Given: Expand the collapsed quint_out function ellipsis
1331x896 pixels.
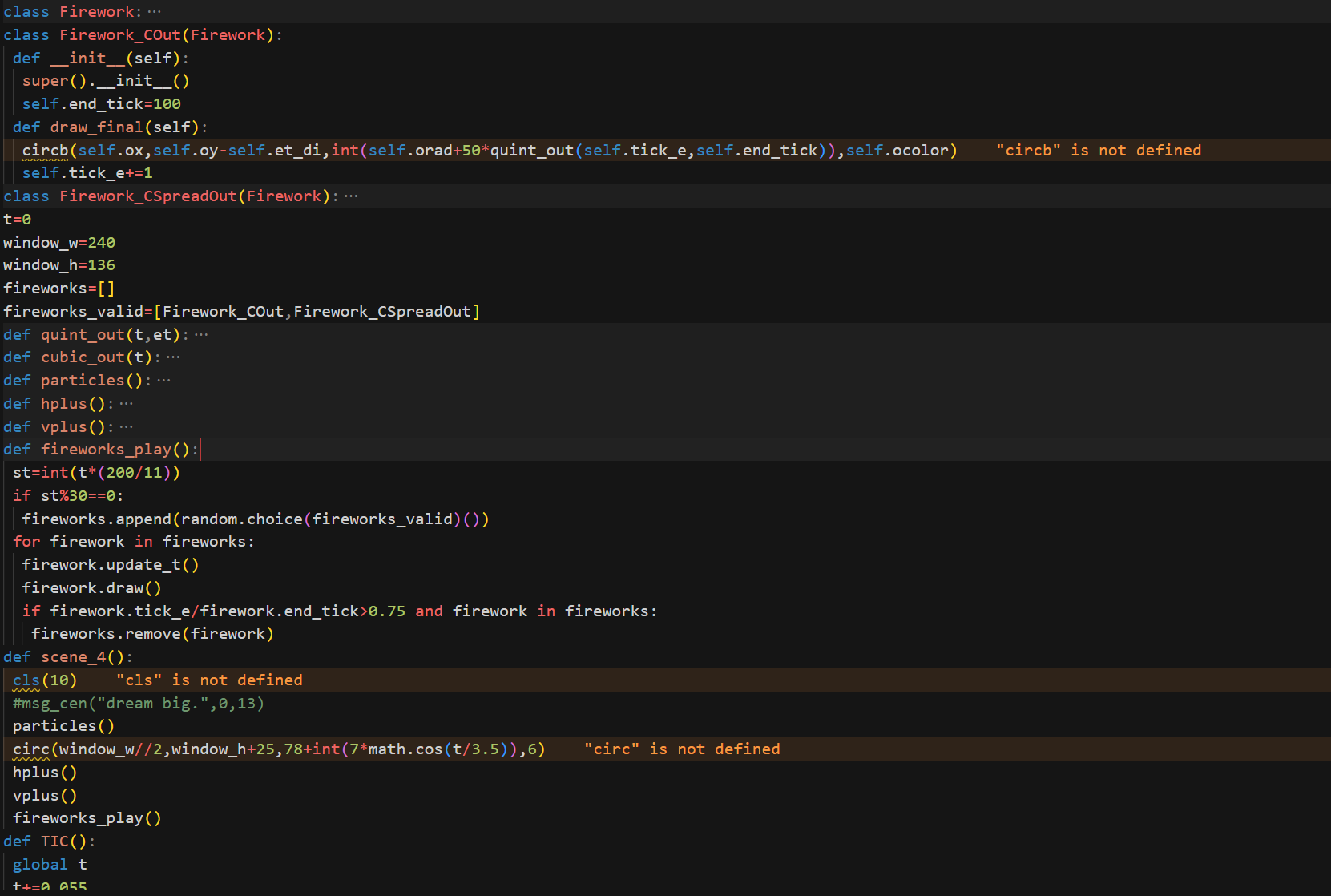Looking at the screenshot, I should (x=201, y=335).
